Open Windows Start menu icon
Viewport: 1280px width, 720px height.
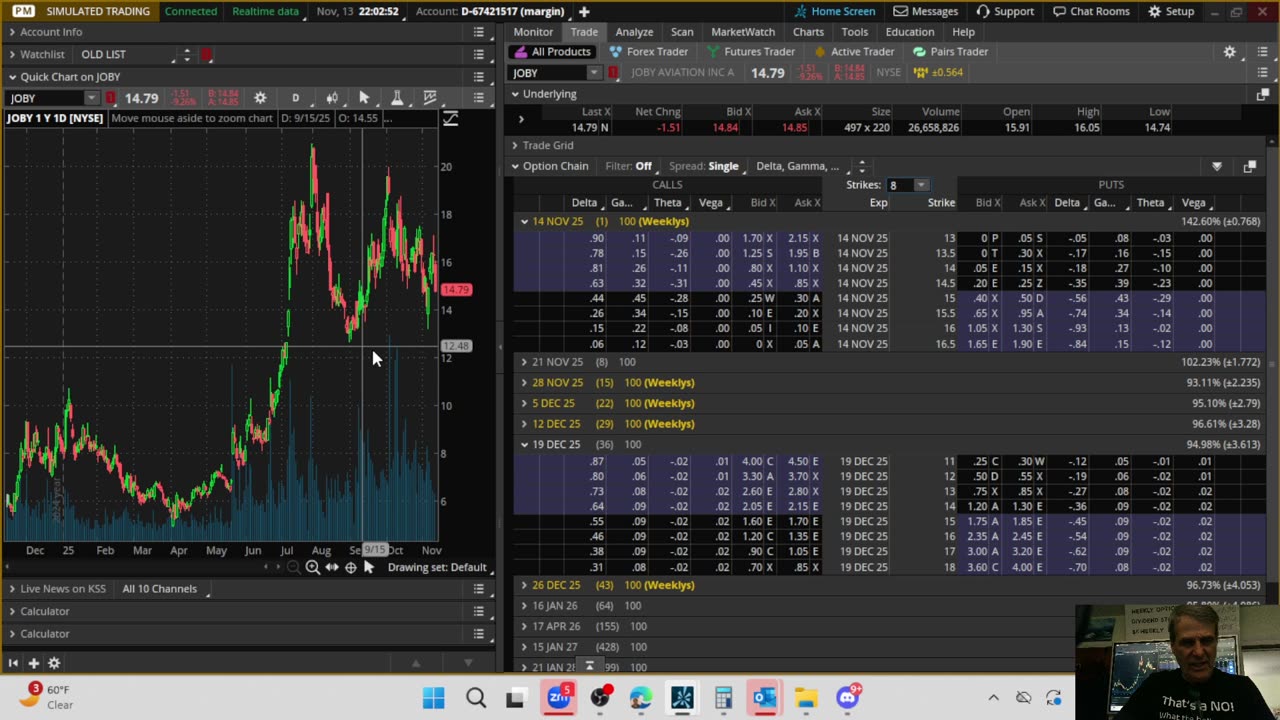pos(434,698)
